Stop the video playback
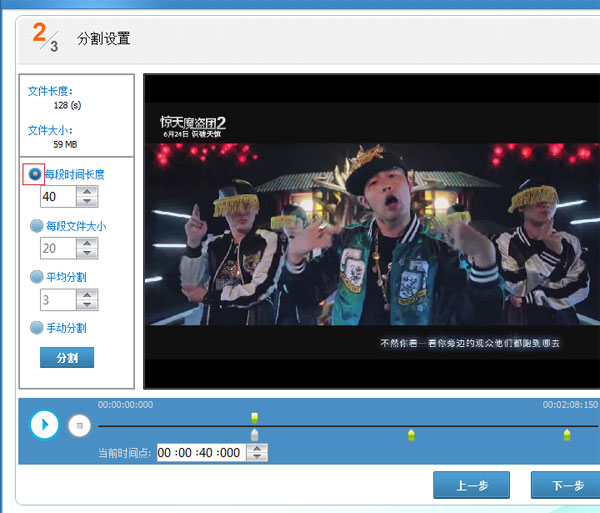 79,425
